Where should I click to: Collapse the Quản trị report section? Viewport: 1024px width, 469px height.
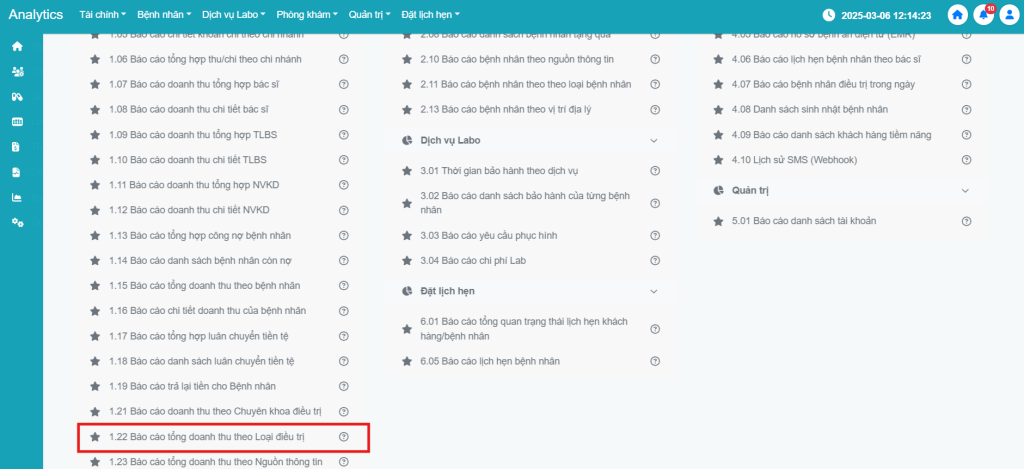point(965,190)
